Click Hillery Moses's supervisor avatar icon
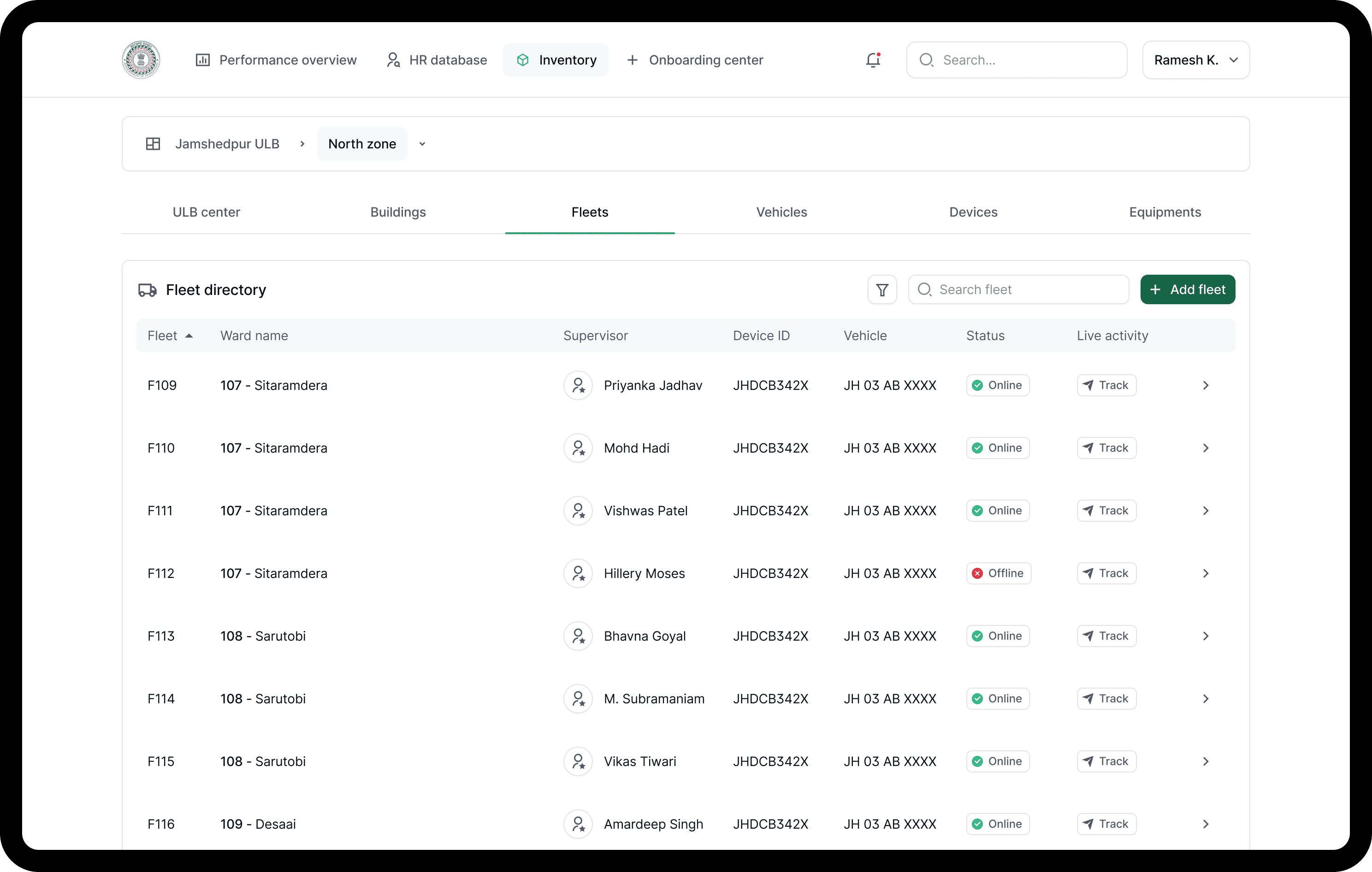This screenshot has height=872, width=1372. [x=578, y=573]
